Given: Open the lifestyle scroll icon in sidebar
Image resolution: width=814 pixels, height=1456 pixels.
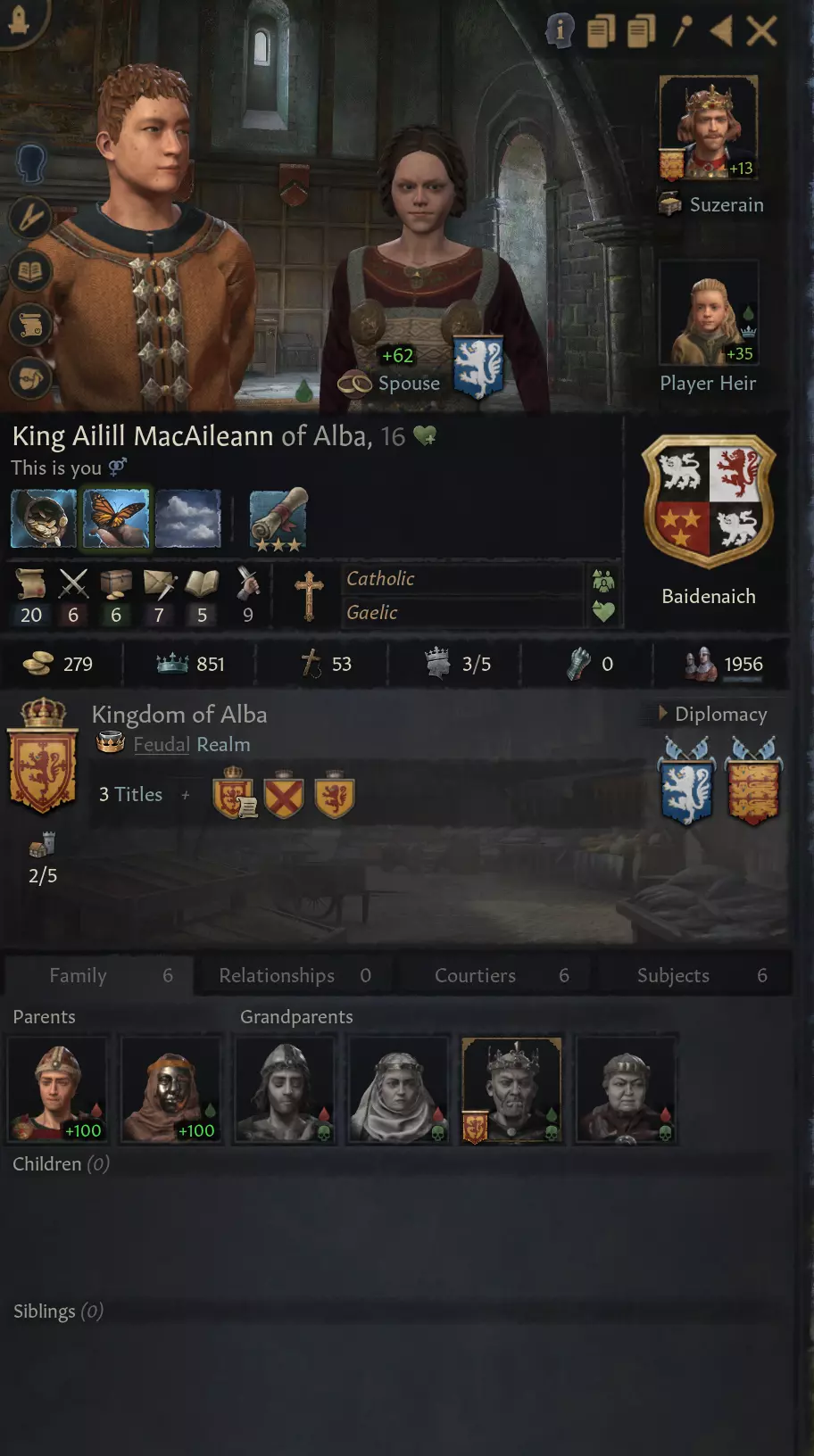Looking at the screenshot, I should coord(30,325).
